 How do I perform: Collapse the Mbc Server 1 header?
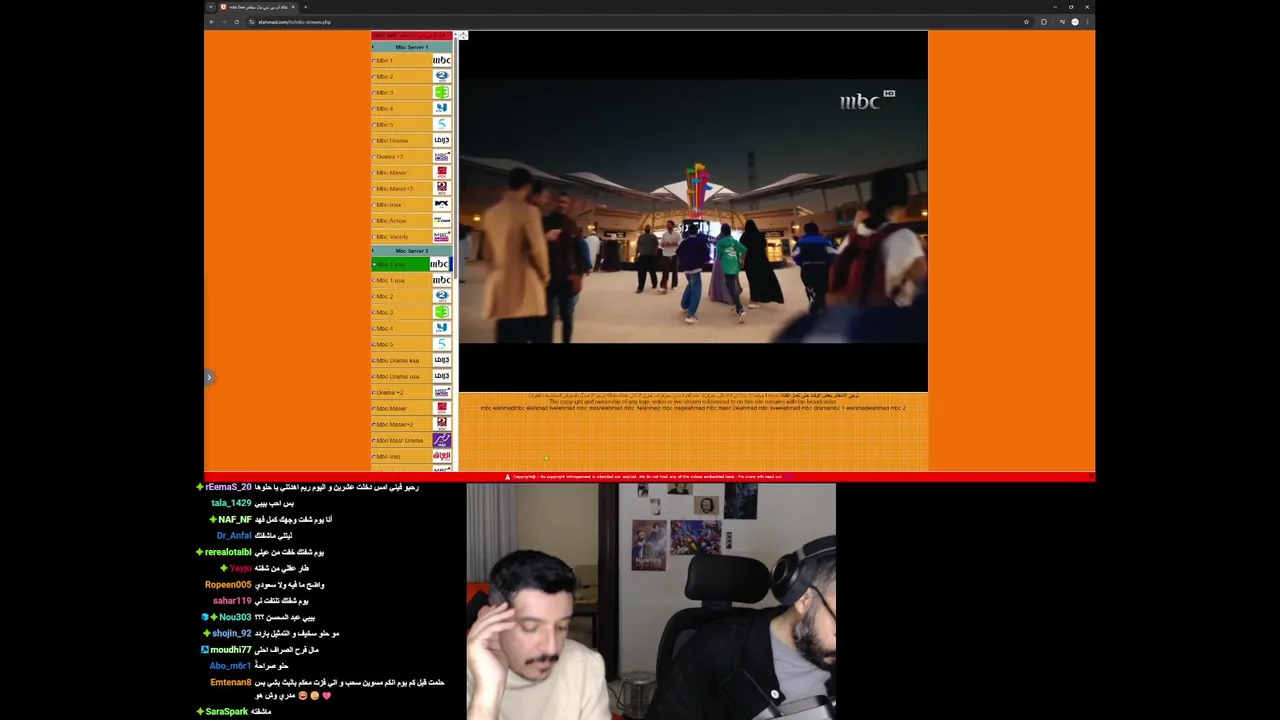pos(412,47)
